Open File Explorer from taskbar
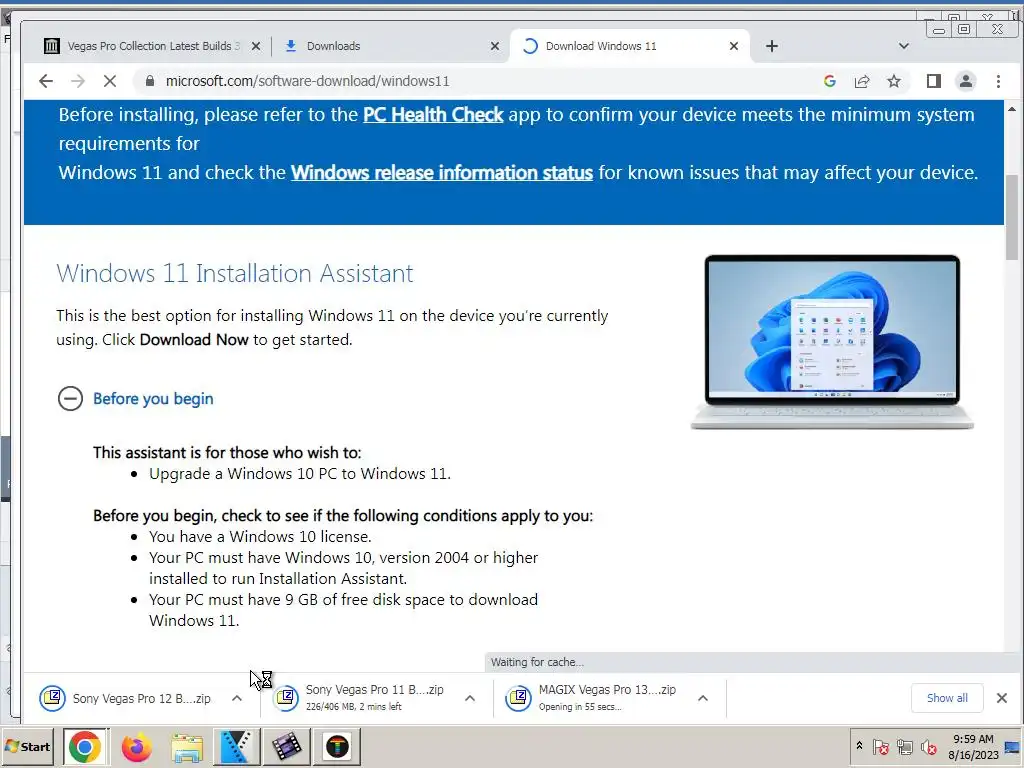1024x768 pixels. [x=187, y=746]
